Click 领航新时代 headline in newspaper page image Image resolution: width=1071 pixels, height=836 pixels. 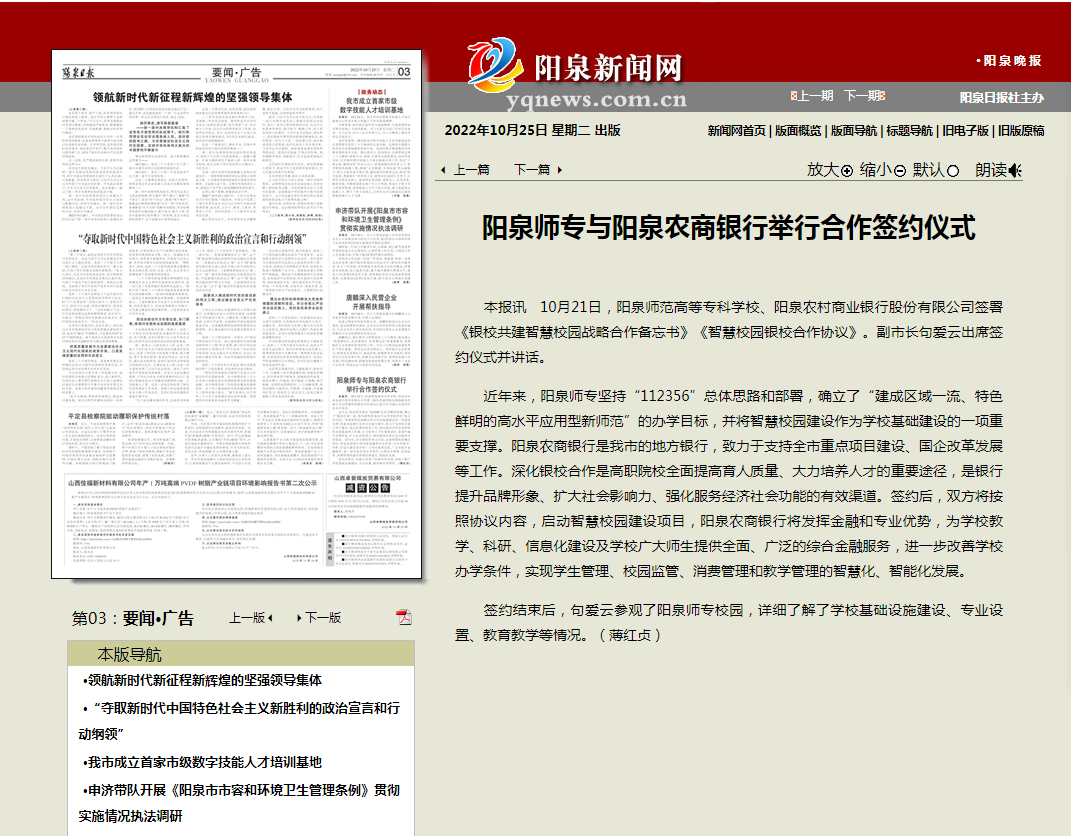coord(193,97)
